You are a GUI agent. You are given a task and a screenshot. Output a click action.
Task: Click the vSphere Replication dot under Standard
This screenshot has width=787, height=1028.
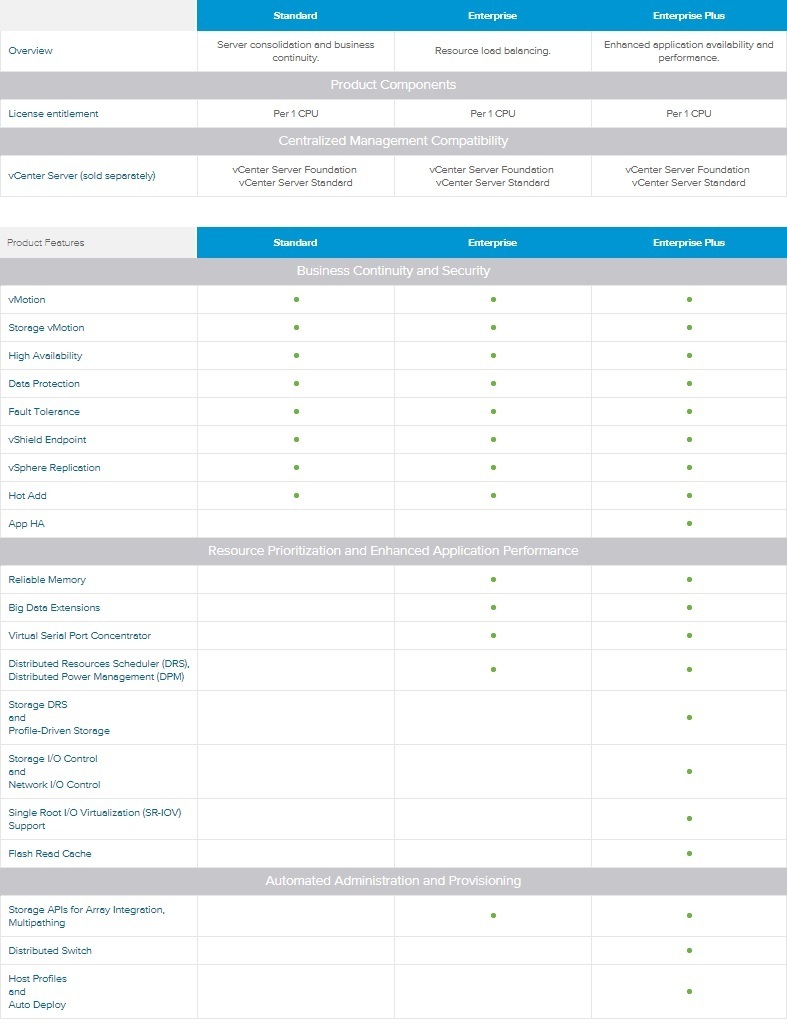click(x=296, y=467)
